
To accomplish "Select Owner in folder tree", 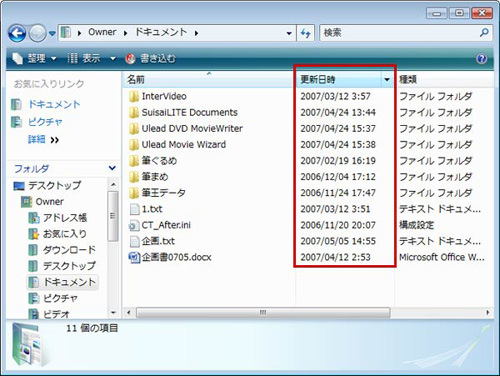I will click(x=49, y=202).
